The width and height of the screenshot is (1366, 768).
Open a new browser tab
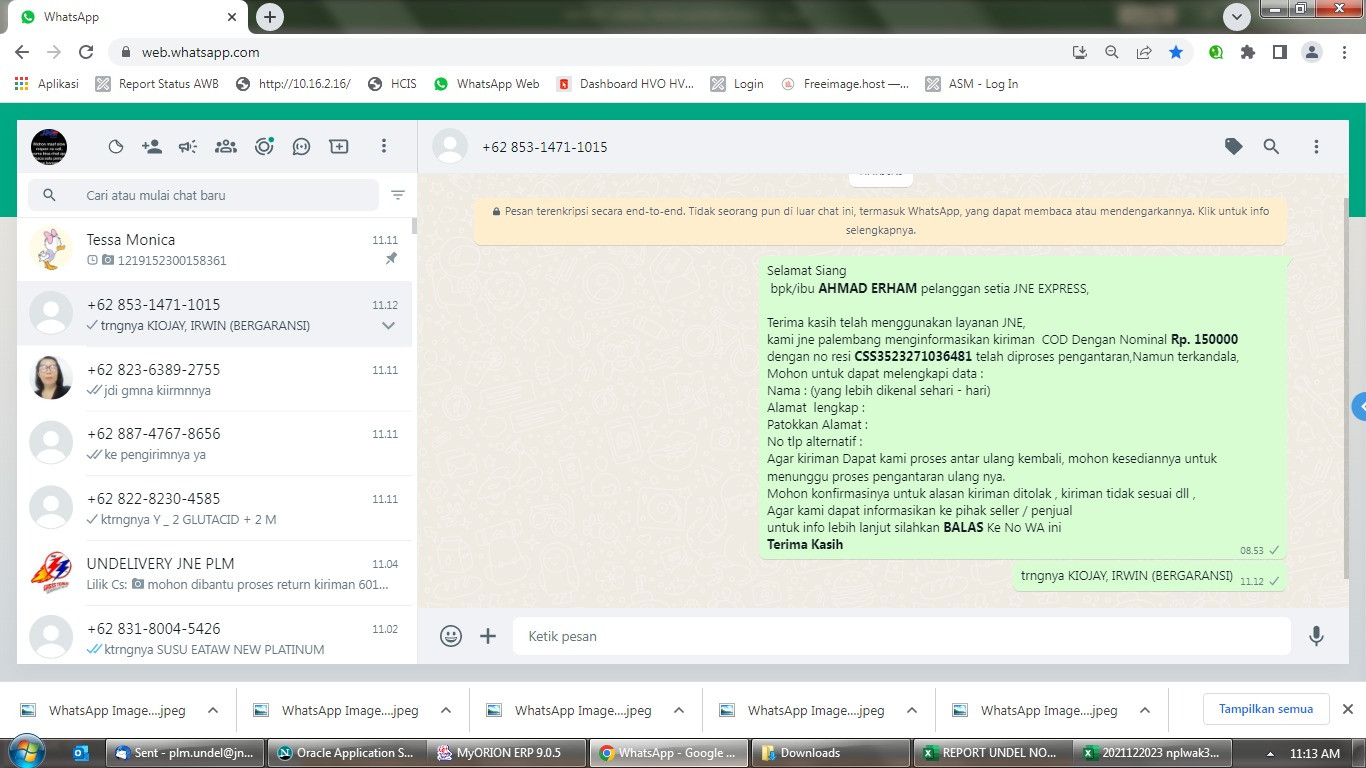tap(270, 17)
